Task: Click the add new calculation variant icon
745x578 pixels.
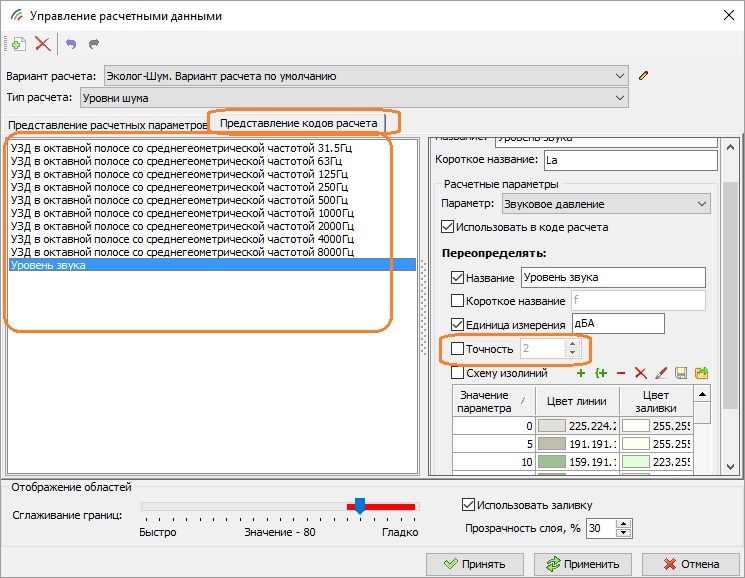Action: [x=16, y=44]
